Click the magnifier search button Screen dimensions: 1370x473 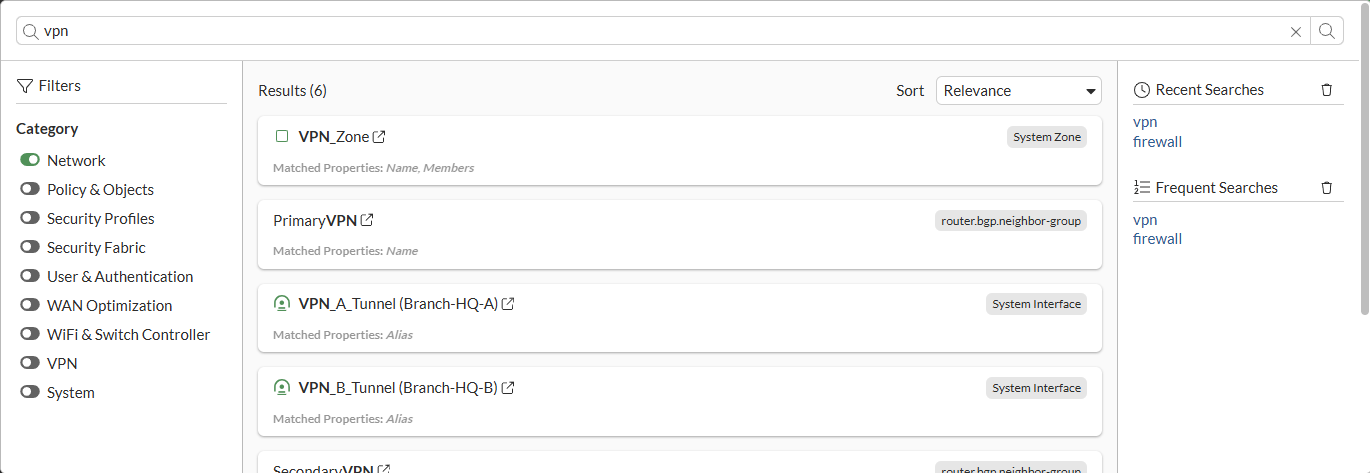click(x=1327, y=31)
